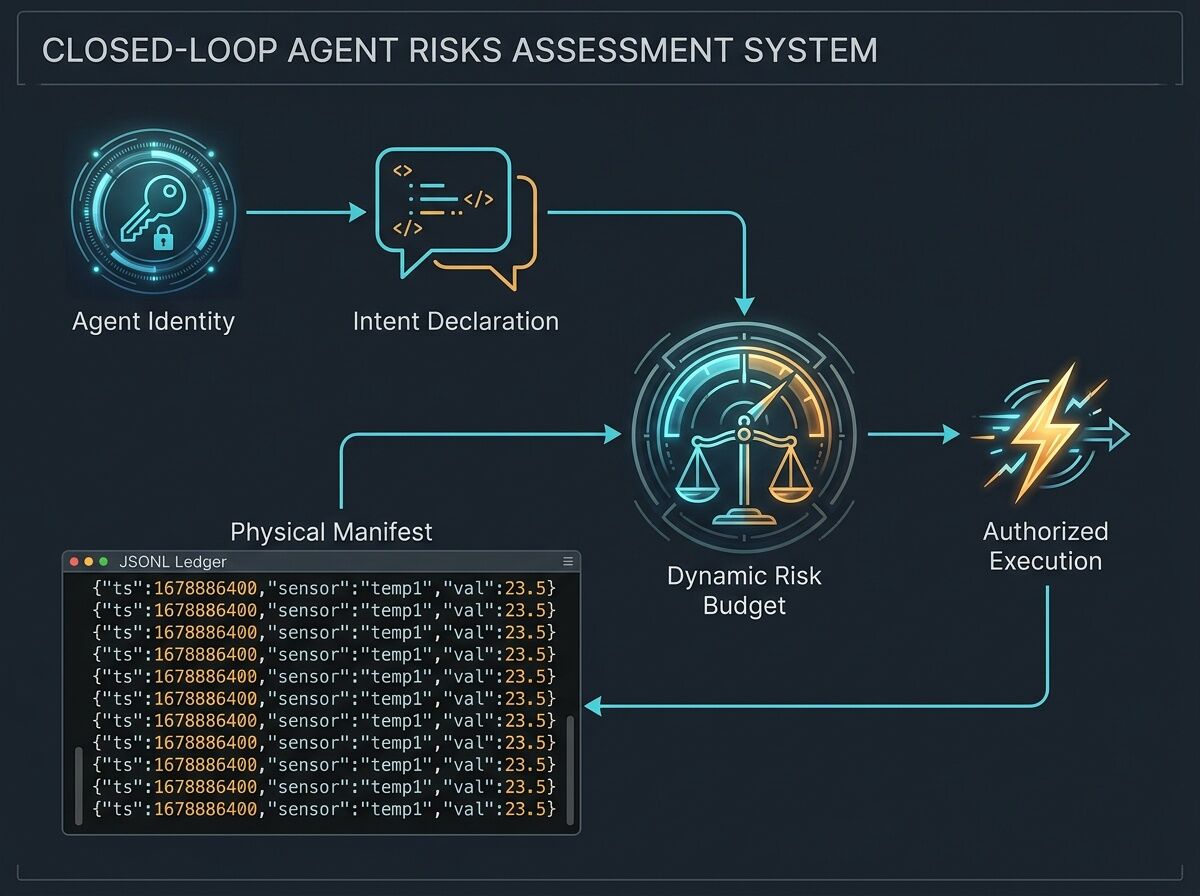Click the small padlock beneath the key
The image size is (1200, 896).
click(163, 239)
